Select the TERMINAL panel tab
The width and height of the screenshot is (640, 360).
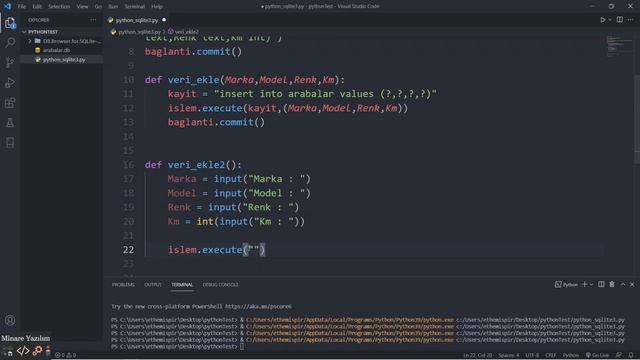coord(182,284)
